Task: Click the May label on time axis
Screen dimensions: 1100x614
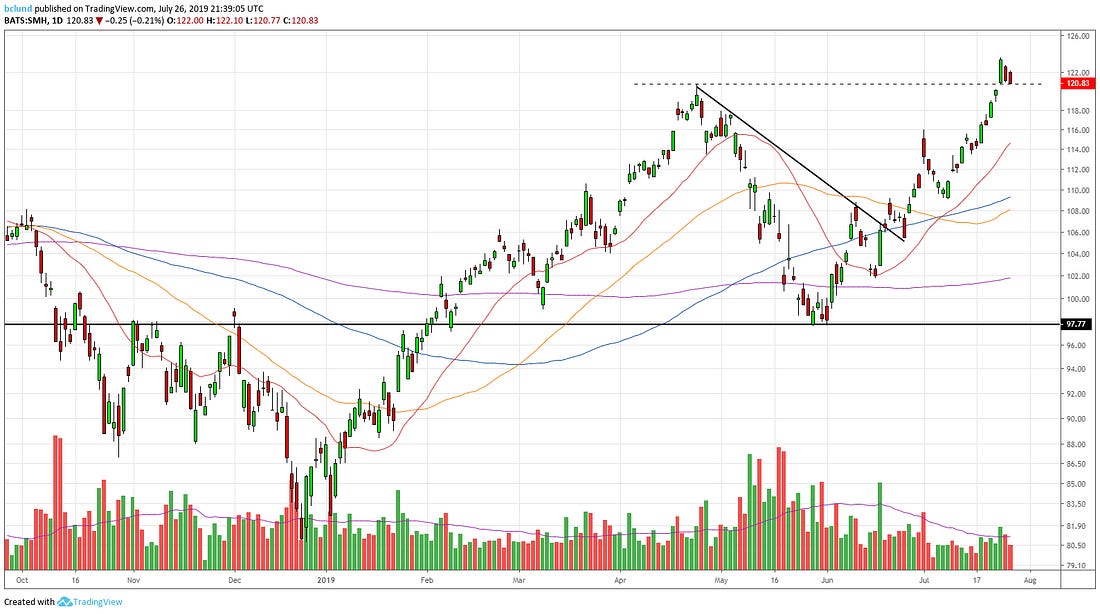Action: pos(722,579)
